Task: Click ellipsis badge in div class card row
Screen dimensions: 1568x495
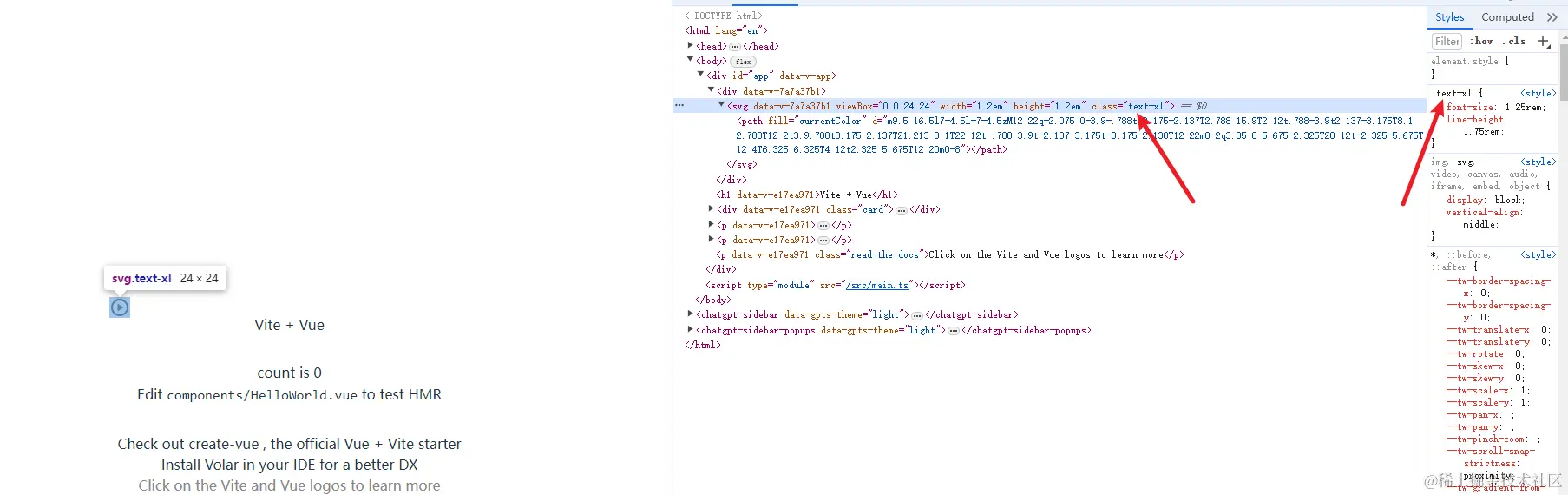Action: [902, 210]
